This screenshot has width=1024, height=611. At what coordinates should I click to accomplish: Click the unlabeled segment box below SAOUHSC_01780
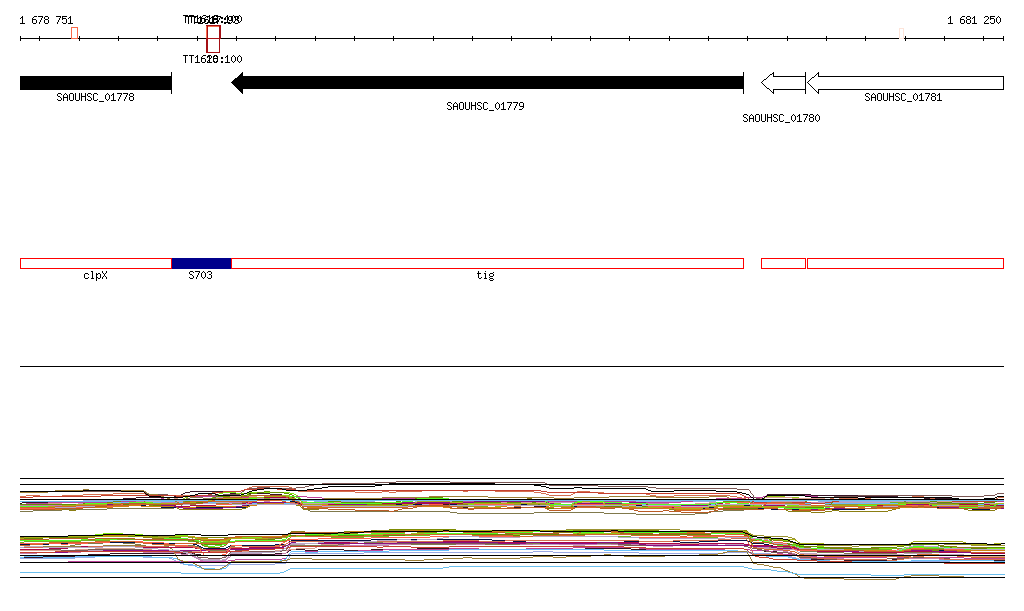783,263
